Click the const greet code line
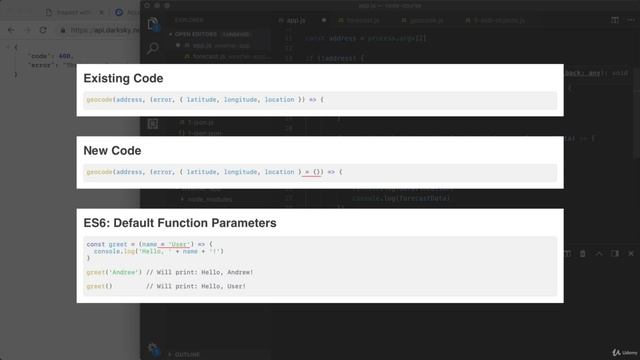Screen dimensions: 640x360 tap(149, 244)
